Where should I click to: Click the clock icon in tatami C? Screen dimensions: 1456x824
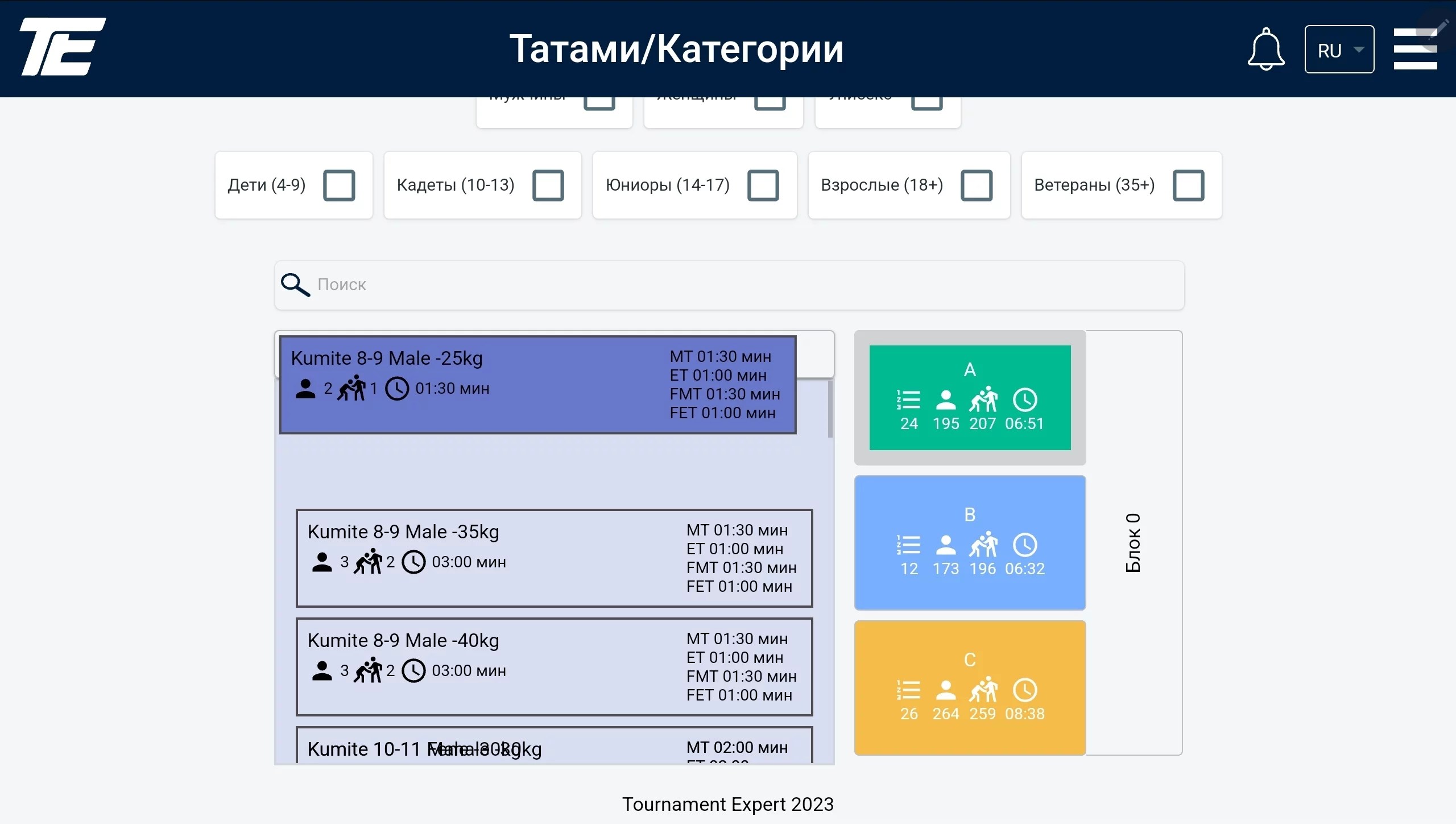[x=1025, y=690]
